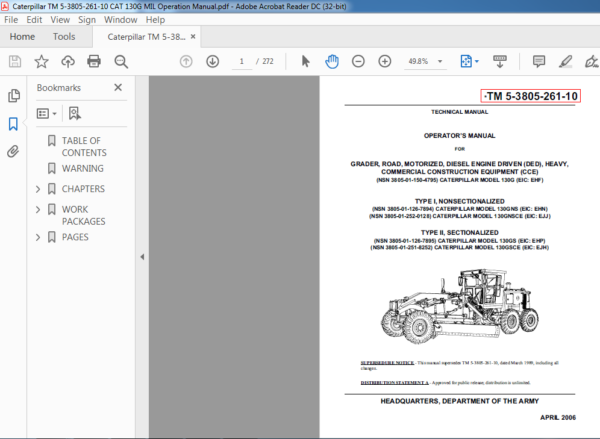Click the page number input field
Screen dimensions: 600x439
pos(242,61)
